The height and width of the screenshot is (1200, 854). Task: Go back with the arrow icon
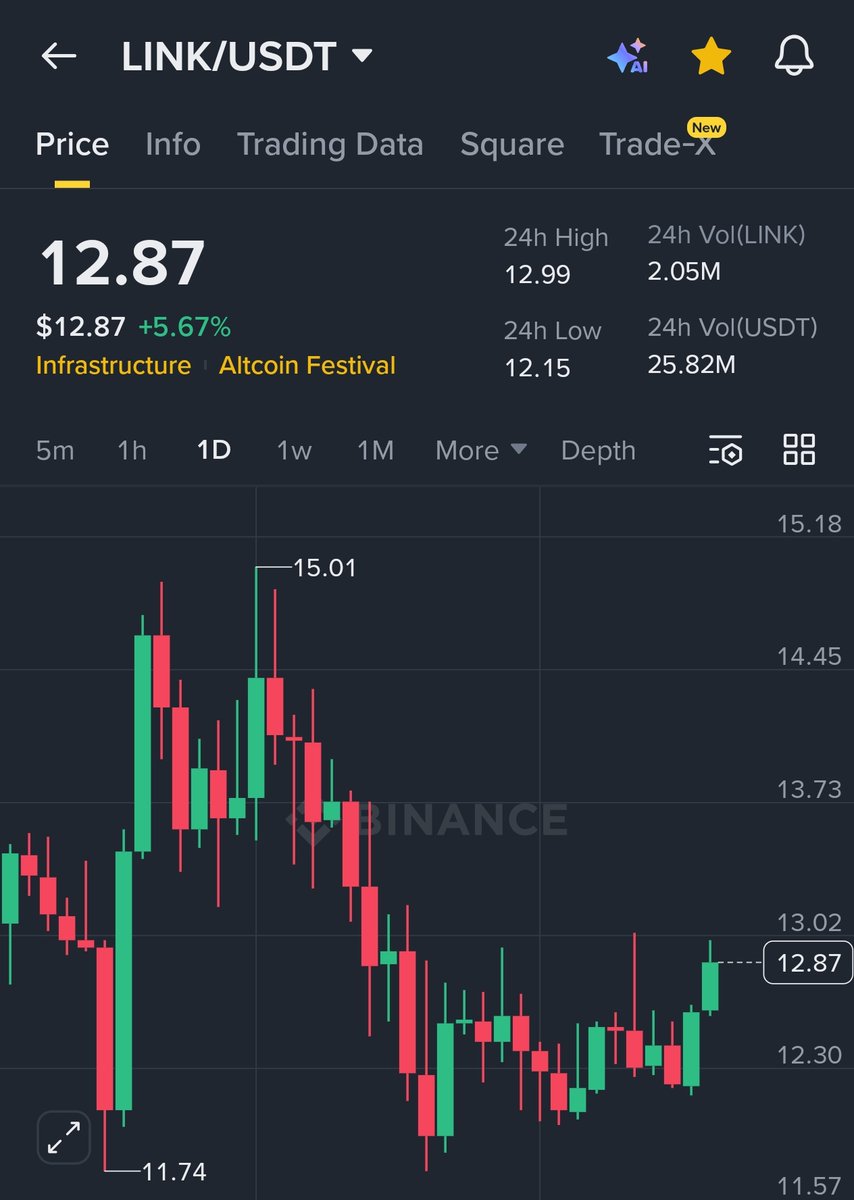point(59,56)
